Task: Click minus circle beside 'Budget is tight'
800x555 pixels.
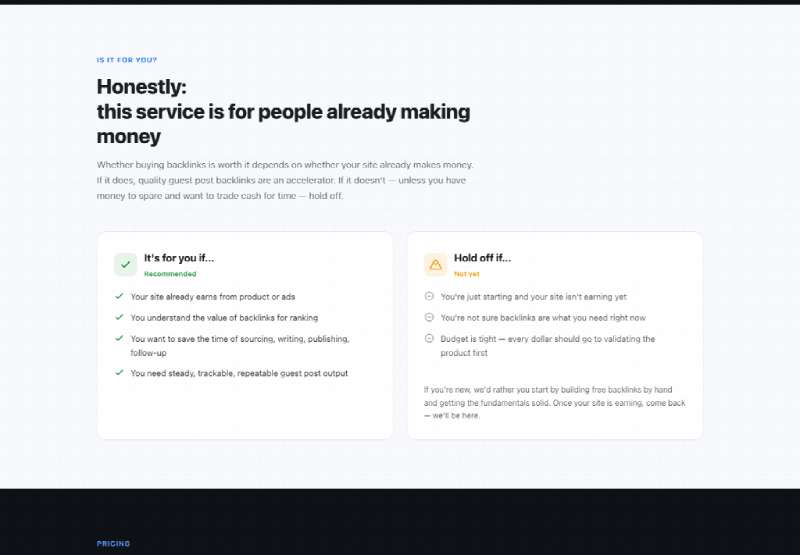Action: pyautogui.click(x=429, y=338)
